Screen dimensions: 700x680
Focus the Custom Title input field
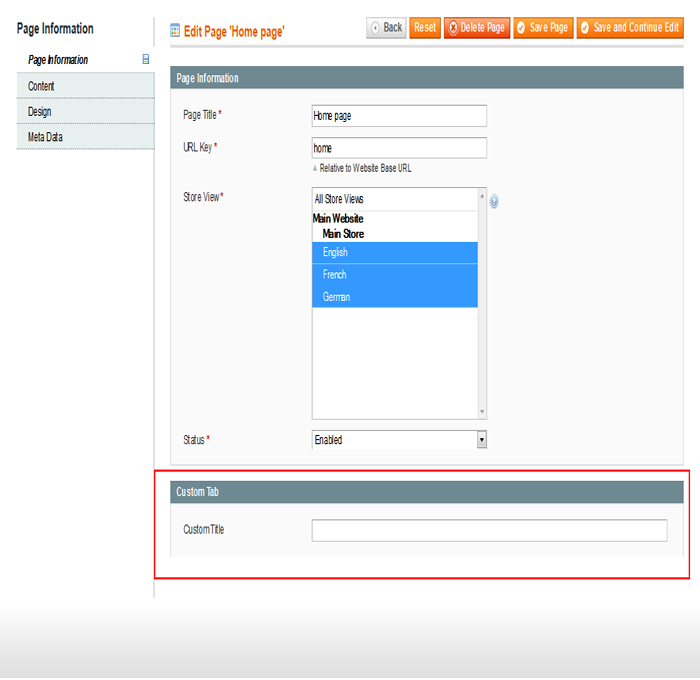(489, 530)
